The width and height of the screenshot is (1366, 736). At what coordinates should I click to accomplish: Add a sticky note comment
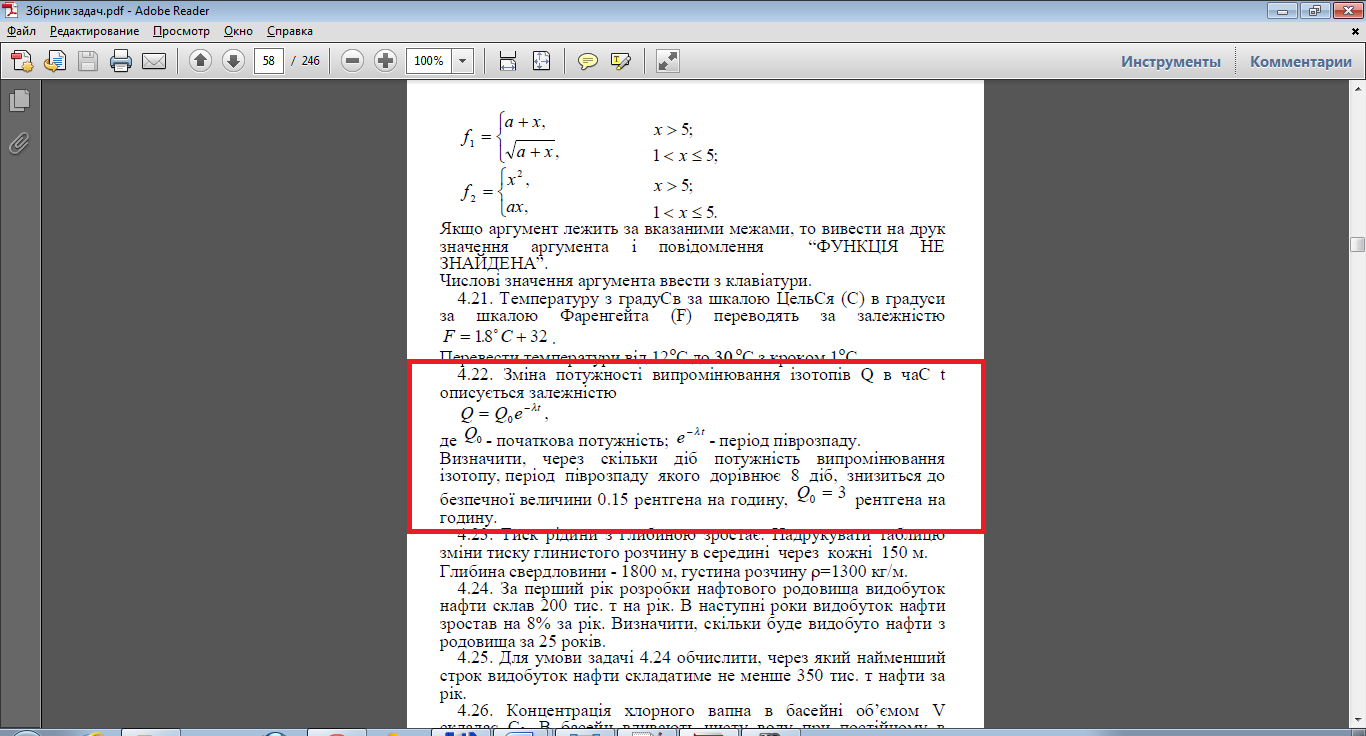[x=588, y=61]
